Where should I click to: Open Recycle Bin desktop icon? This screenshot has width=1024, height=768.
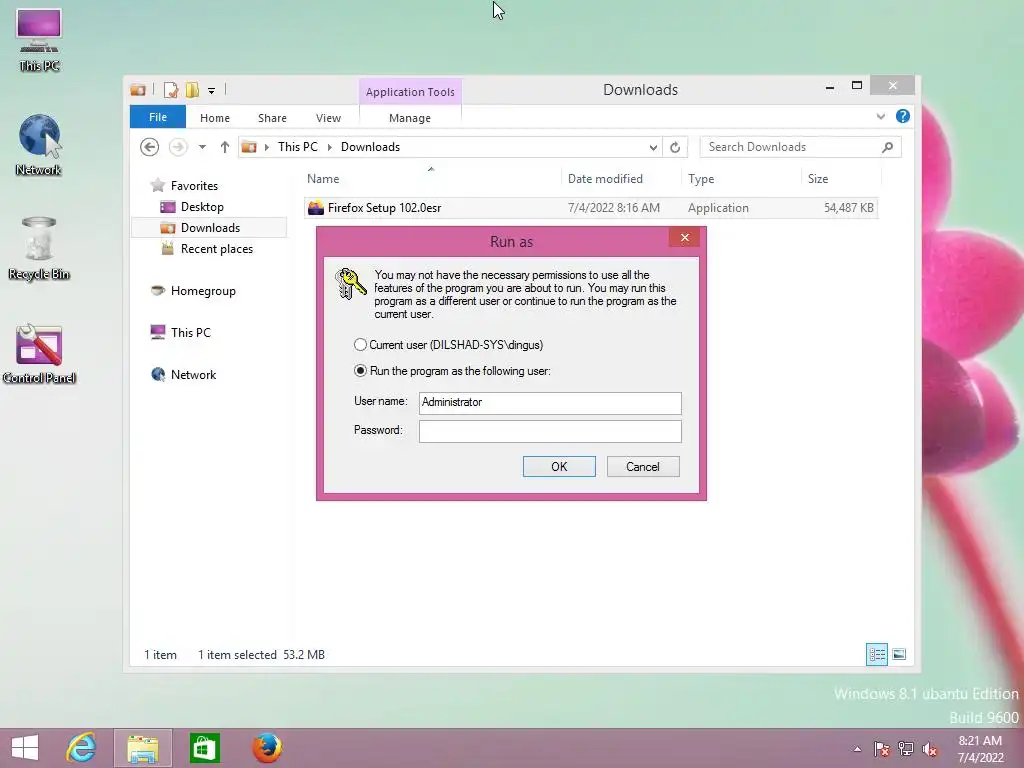click(x=39, y=248)
